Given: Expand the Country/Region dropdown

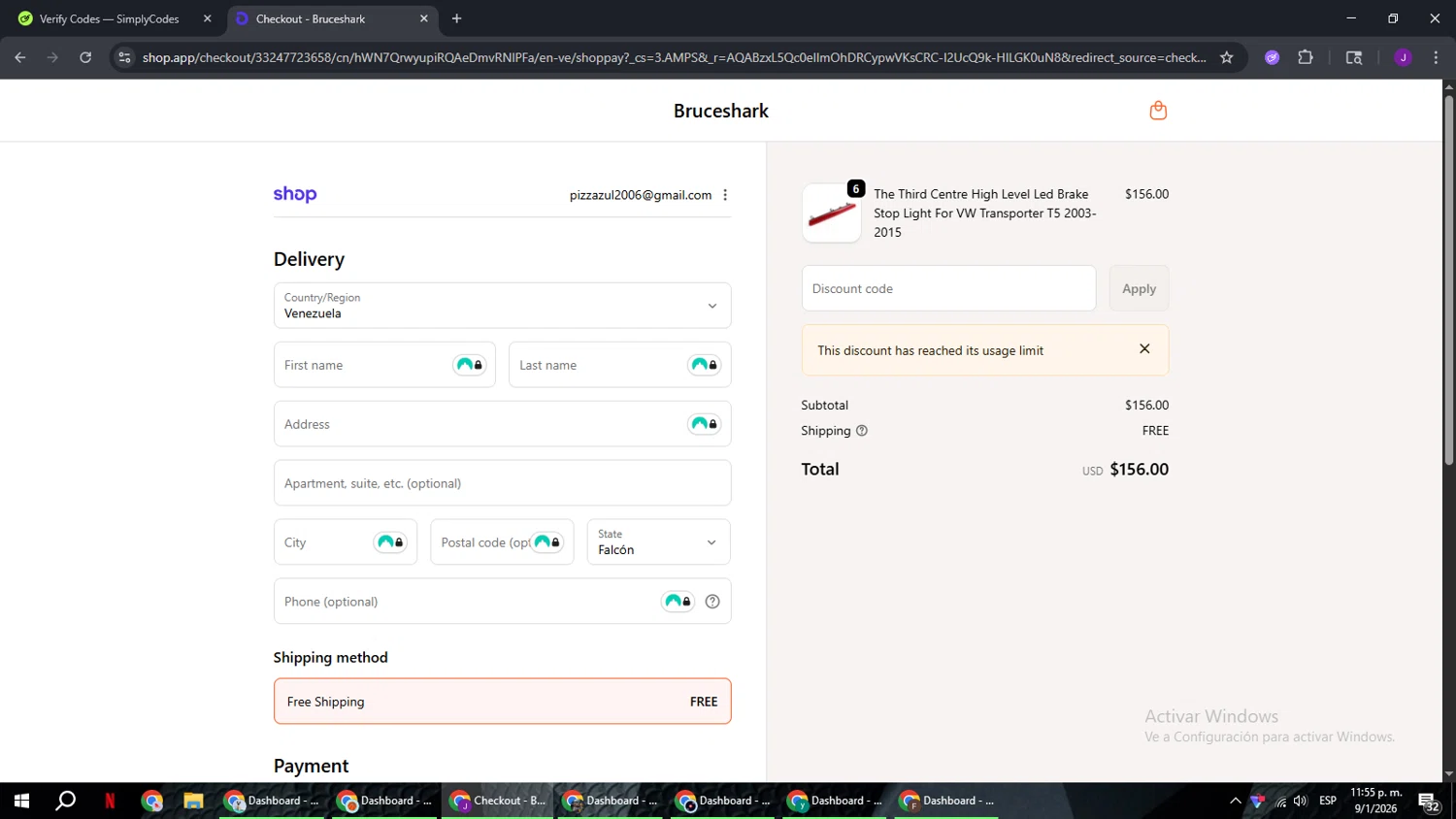Looking at the screenshot, I should 502,306.
